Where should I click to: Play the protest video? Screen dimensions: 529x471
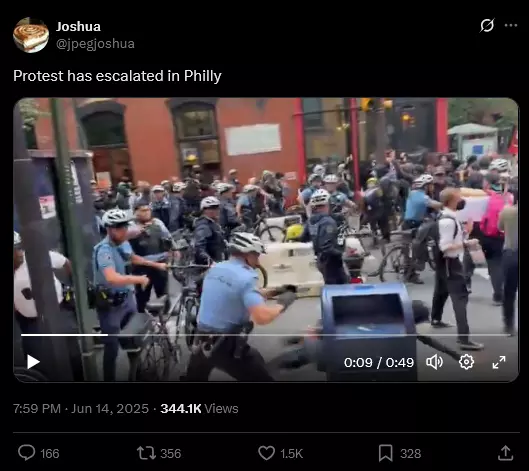click(x=33, y=362)
